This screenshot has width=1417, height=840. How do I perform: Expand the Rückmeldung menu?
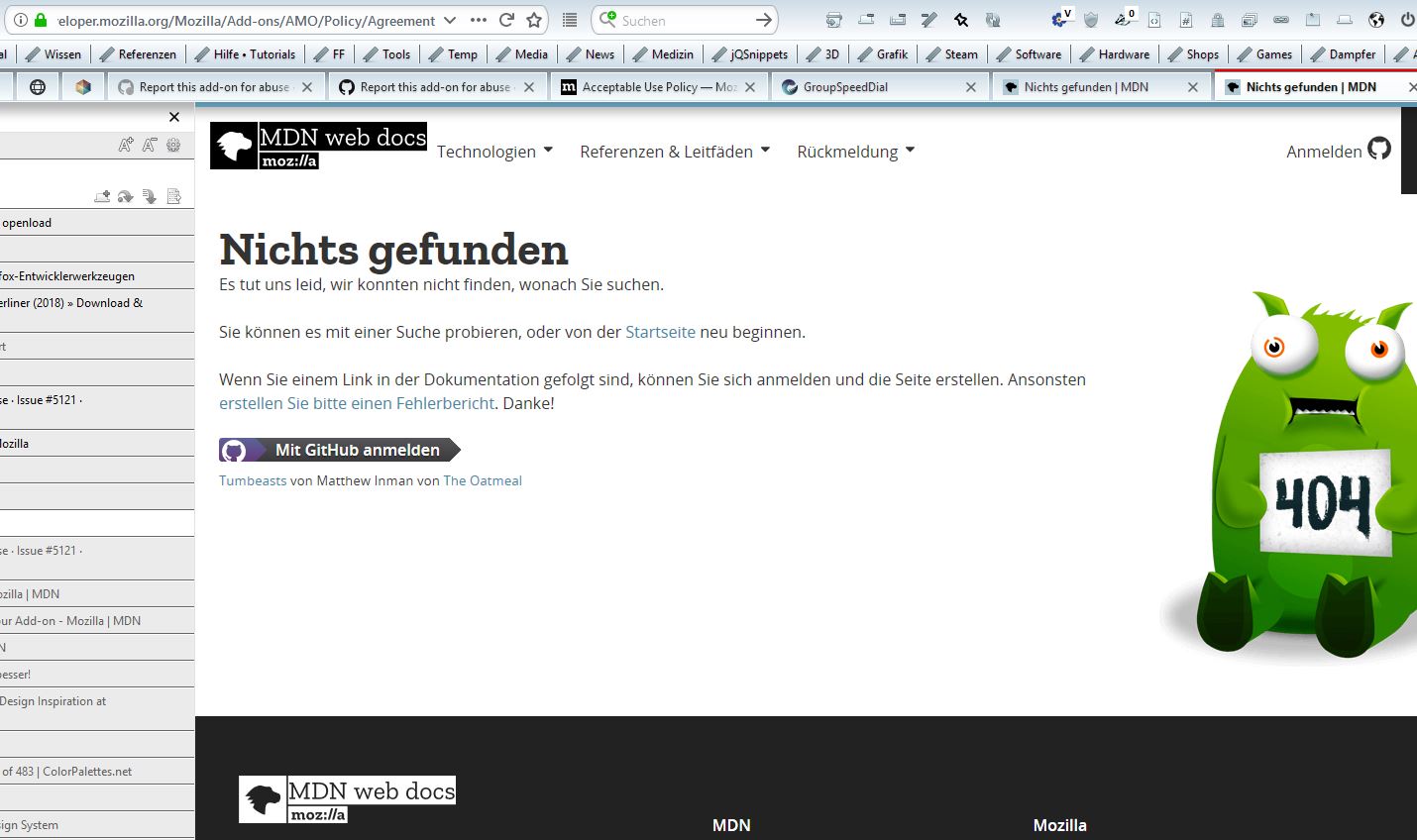pyautogui.click(x=856, y=152)
